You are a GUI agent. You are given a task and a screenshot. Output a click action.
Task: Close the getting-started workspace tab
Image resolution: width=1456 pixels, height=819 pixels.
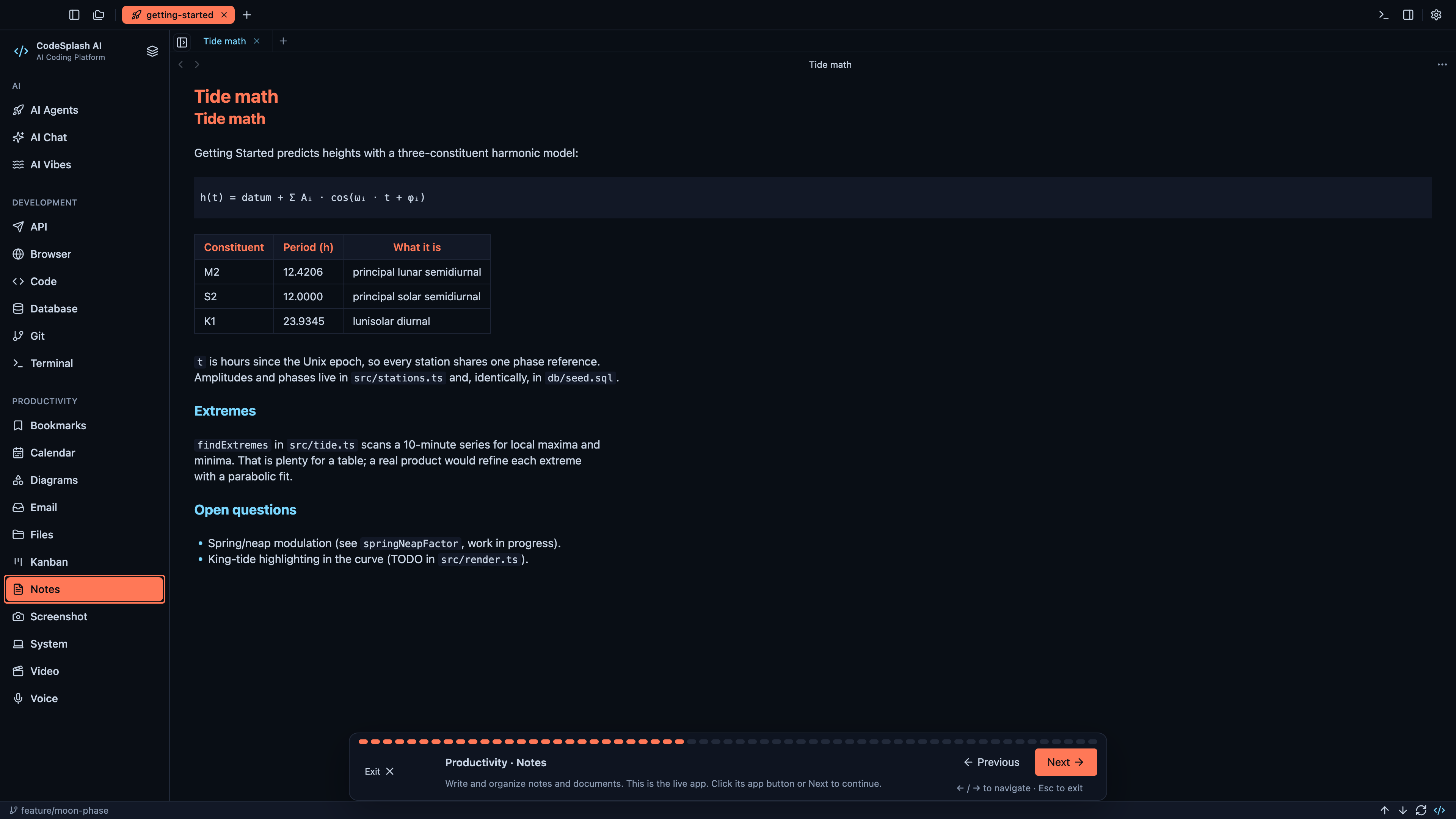[224, 15]
